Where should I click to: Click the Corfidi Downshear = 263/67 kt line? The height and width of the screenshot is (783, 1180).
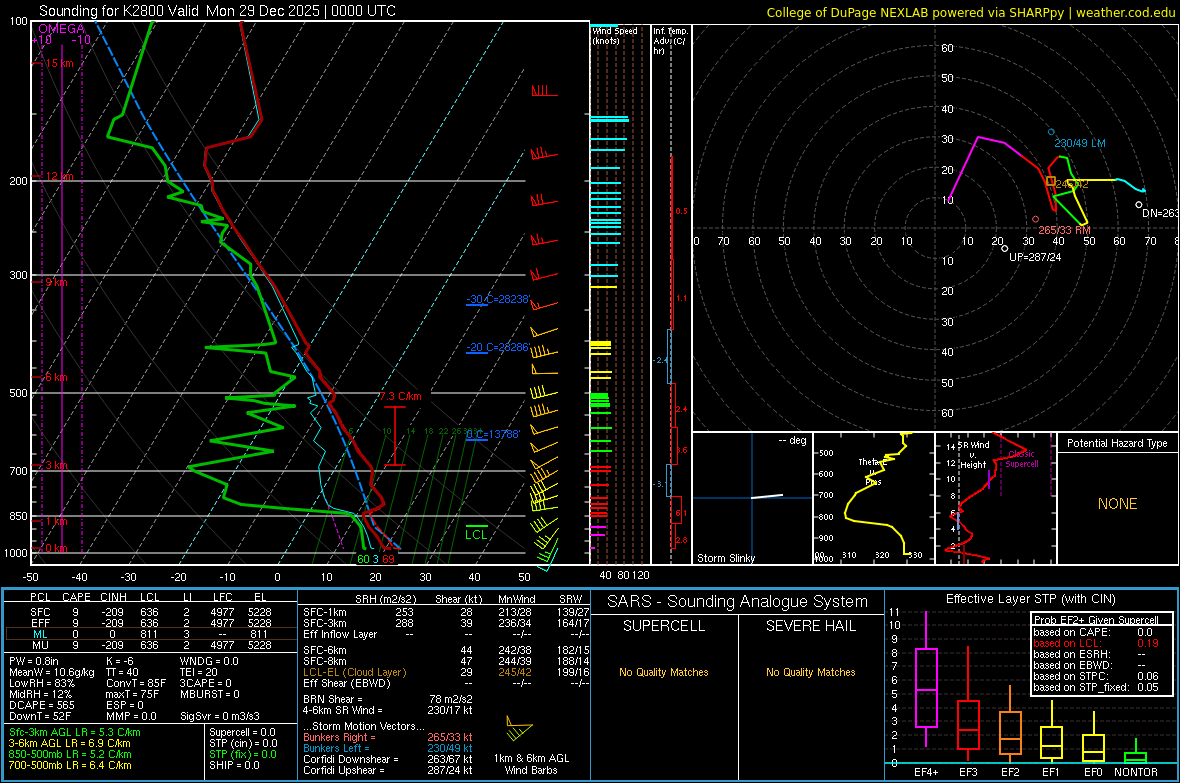pyautogui.click(x=388, y=759)
